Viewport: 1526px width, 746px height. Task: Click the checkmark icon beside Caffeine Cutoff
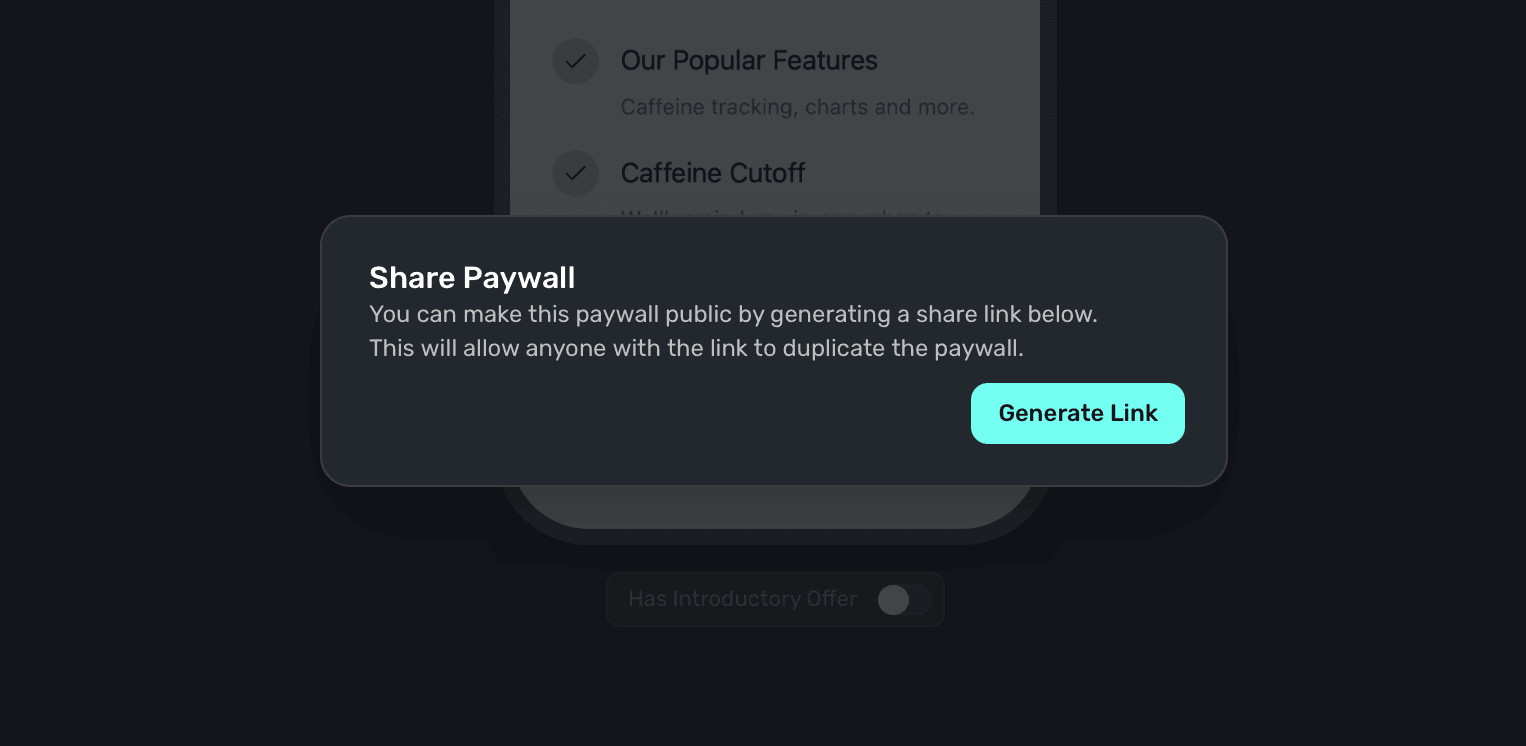coord(575,173)
